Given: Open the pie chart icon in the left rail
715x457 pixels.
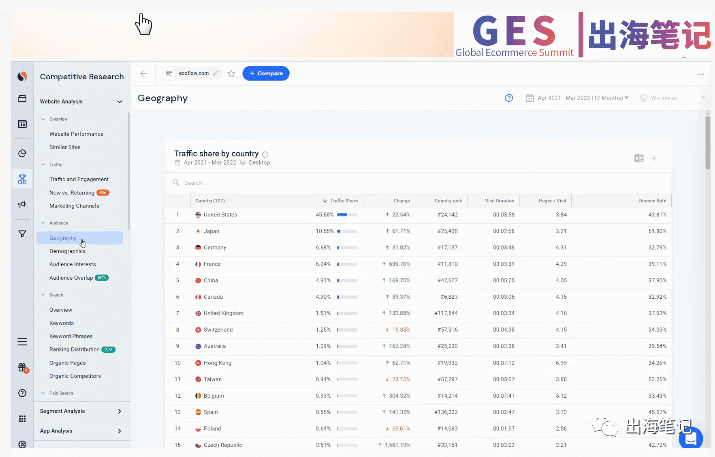Looking at the screenshot, I should tap(22, 153).
